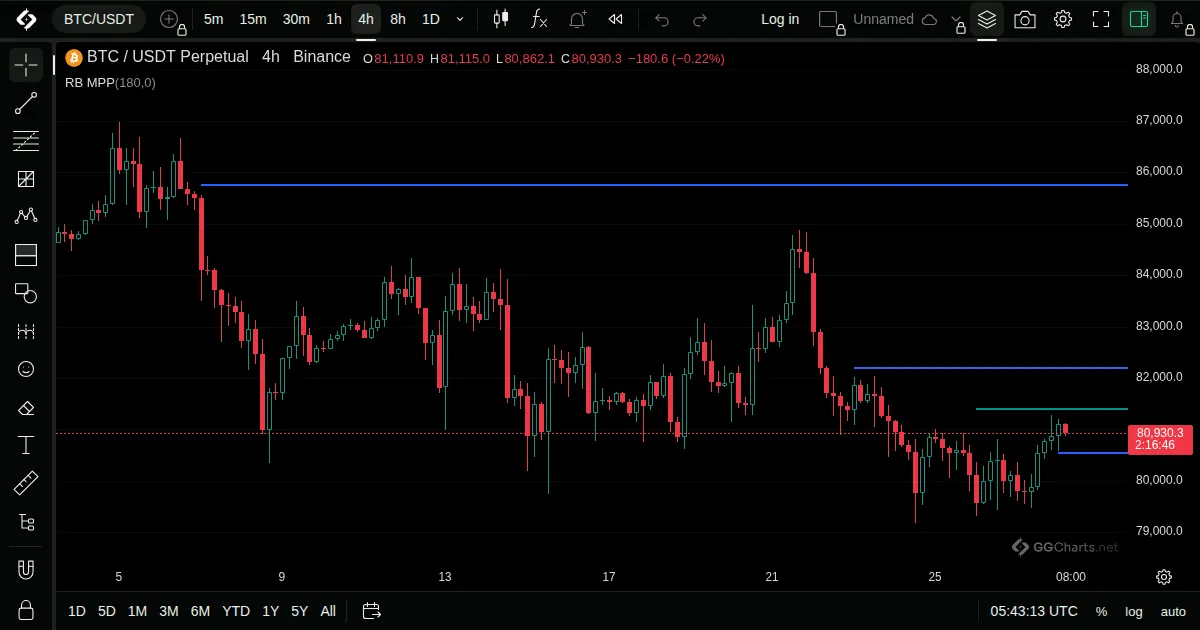Open the BTC/USDT symbol search
The width and height of the screenshot is (1200, 630).
pos(99,19)
